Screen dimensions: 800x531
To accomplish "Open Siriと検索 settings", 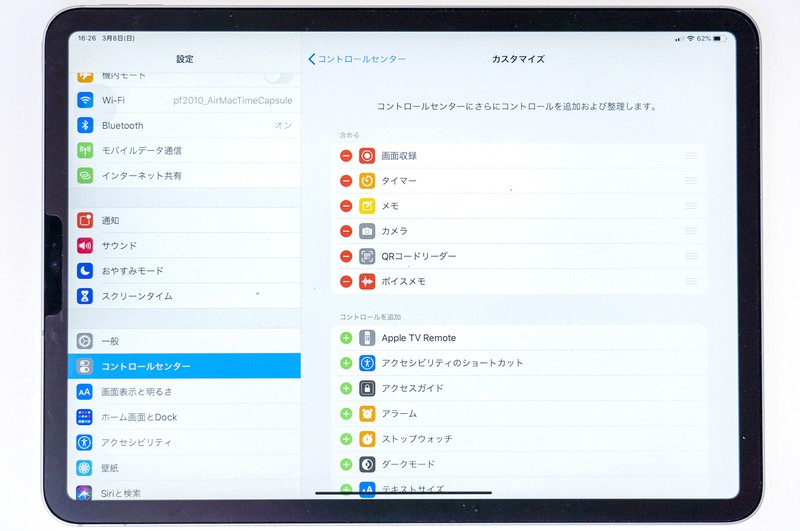I will [184, 491].
